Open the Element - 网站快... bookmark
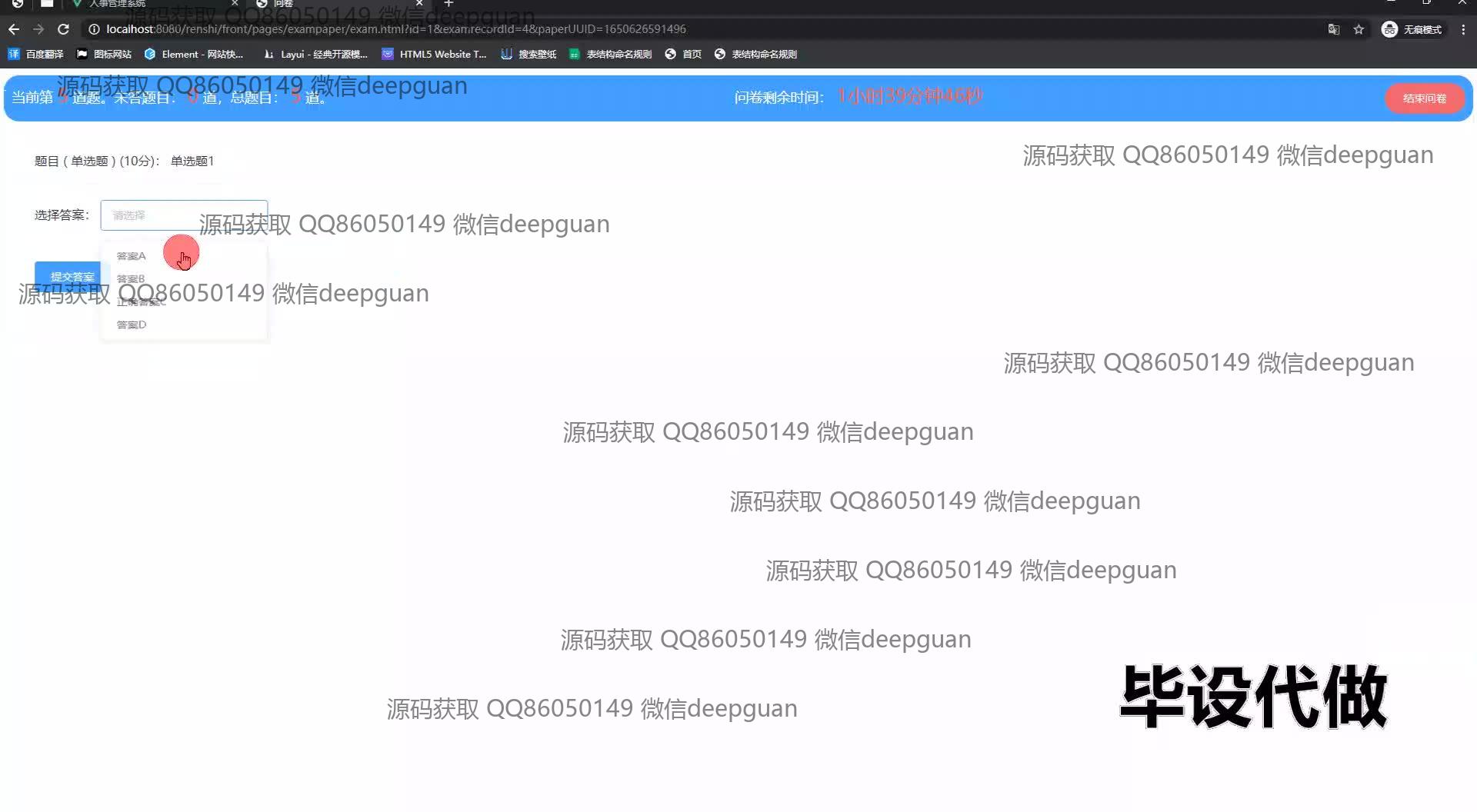 tap(194, 54)
